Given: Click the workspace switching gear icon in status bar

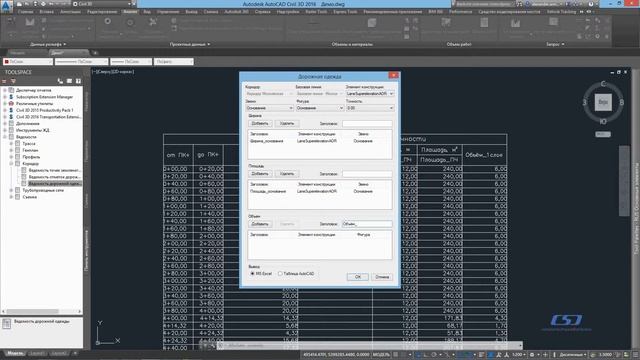Looking at the screenshot, I should (x=532, y=355).
